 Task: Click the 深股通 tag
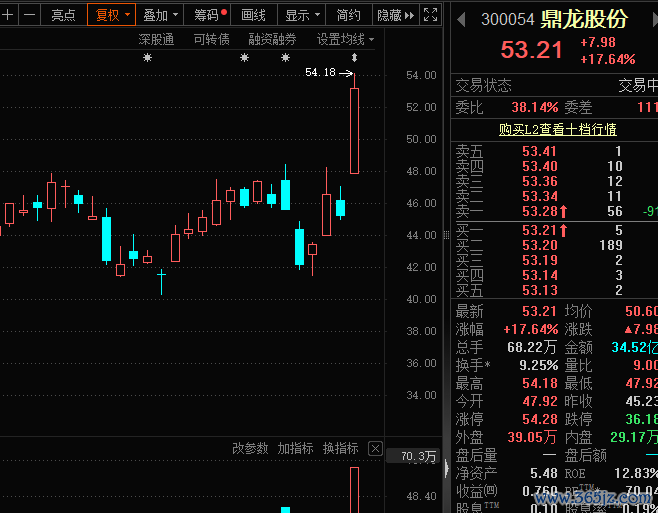click(x=156, y=39)
